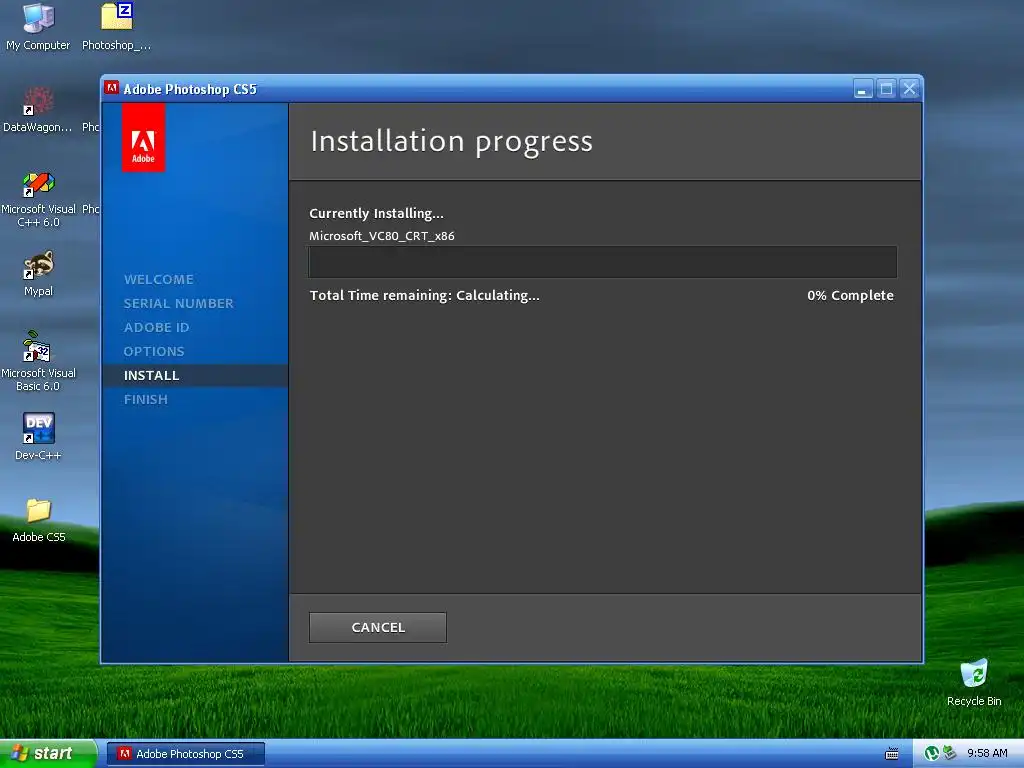
Task: Click the on-screen keyboard taskbar icon
Action: pos(891,754)
